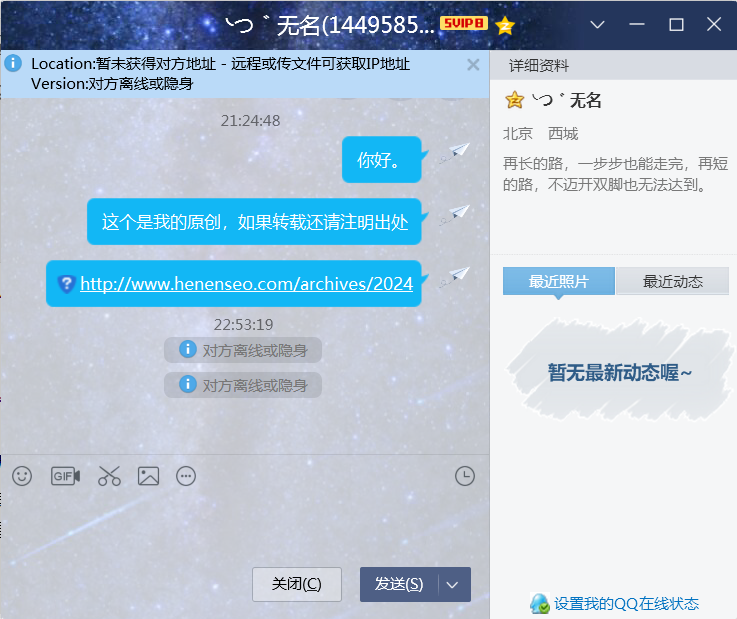Click the 北京 西城 location text
737x619 pixels.
[541, 134]
